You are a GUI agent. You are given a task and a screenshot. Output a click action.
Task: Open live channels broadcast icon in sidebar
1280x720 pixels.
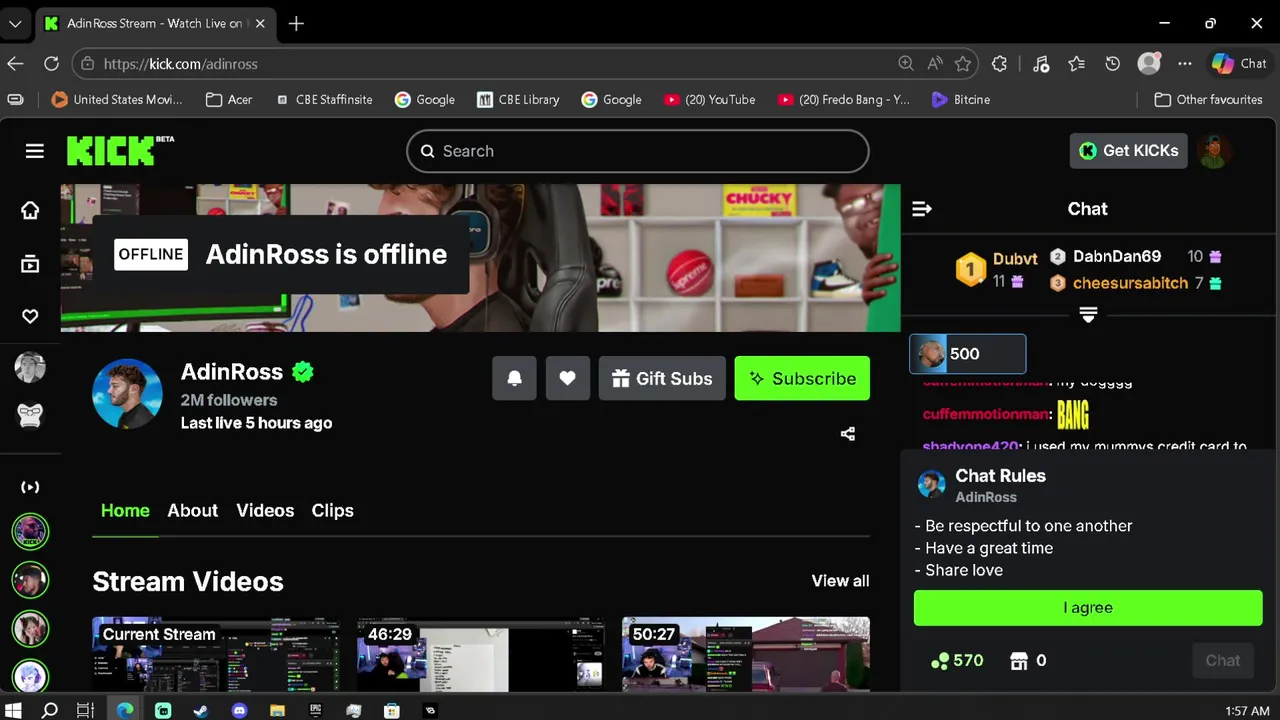coord(30,487)
